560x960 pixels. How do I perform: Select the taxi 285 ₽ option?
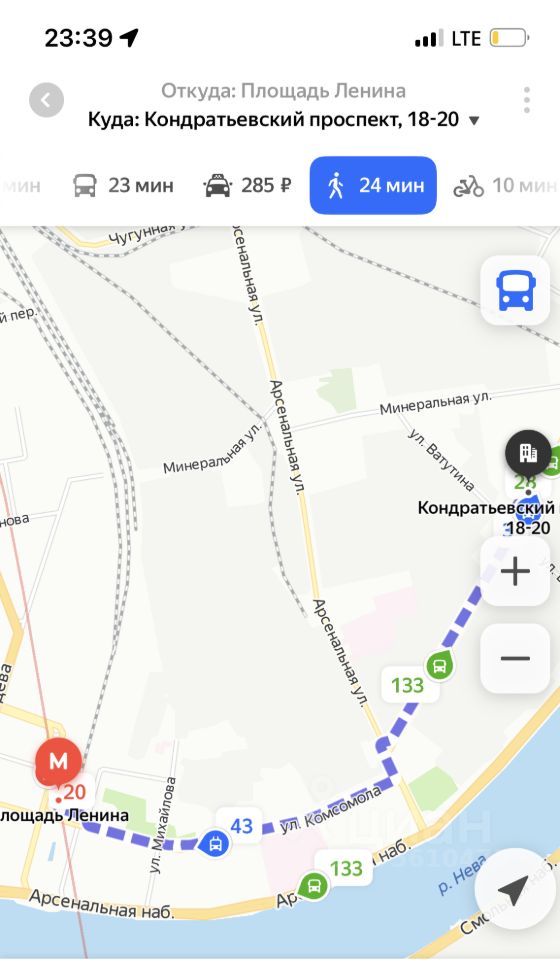pos(247,185)
